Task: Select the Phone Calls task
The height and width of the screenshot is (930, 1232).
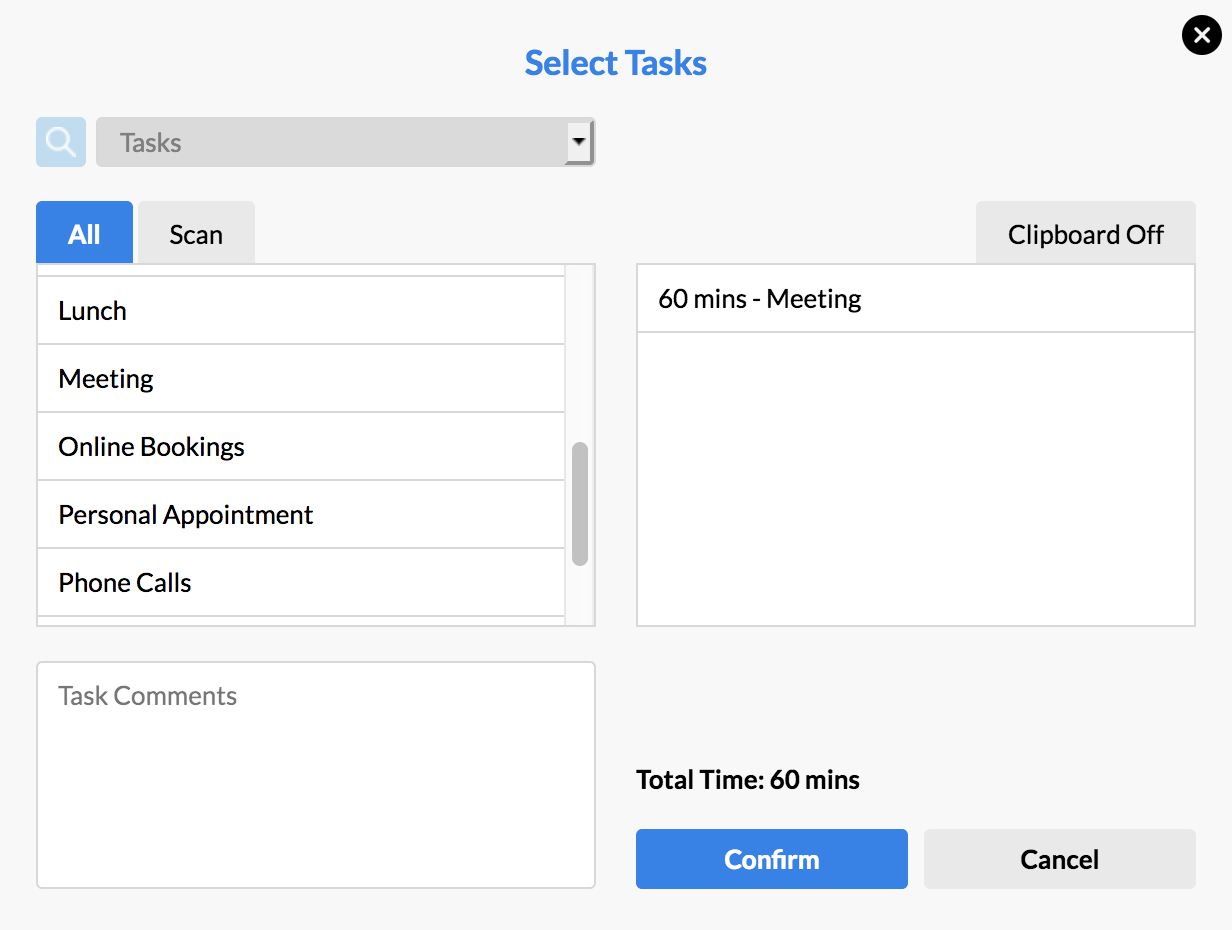Action: click(x=301, y=583)
